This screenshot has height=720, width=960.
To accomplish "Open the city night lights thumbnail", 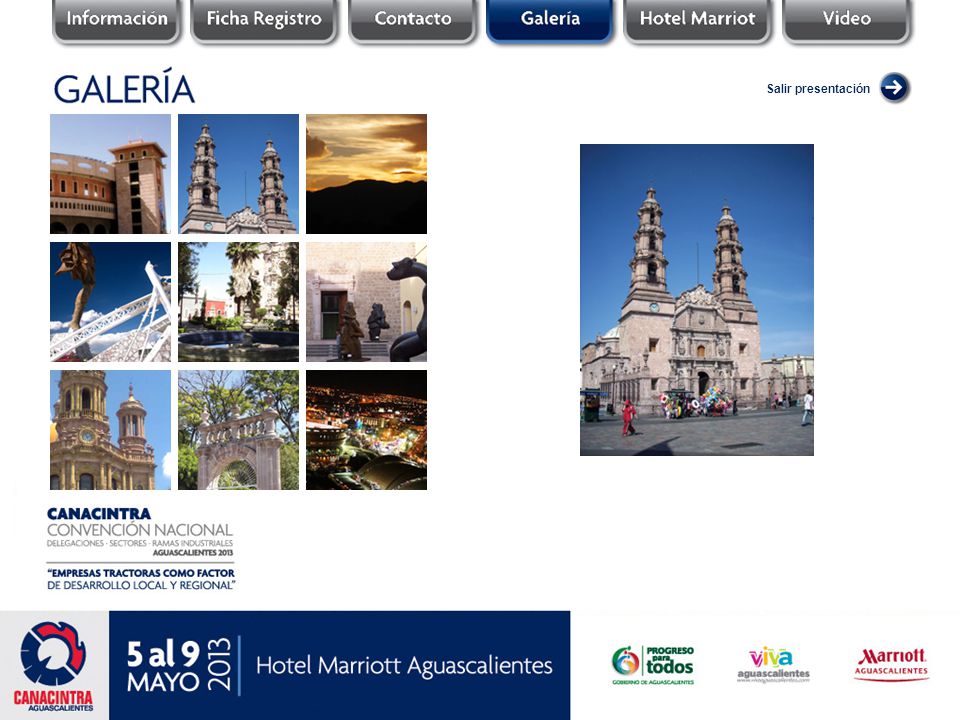I will 366,430.
